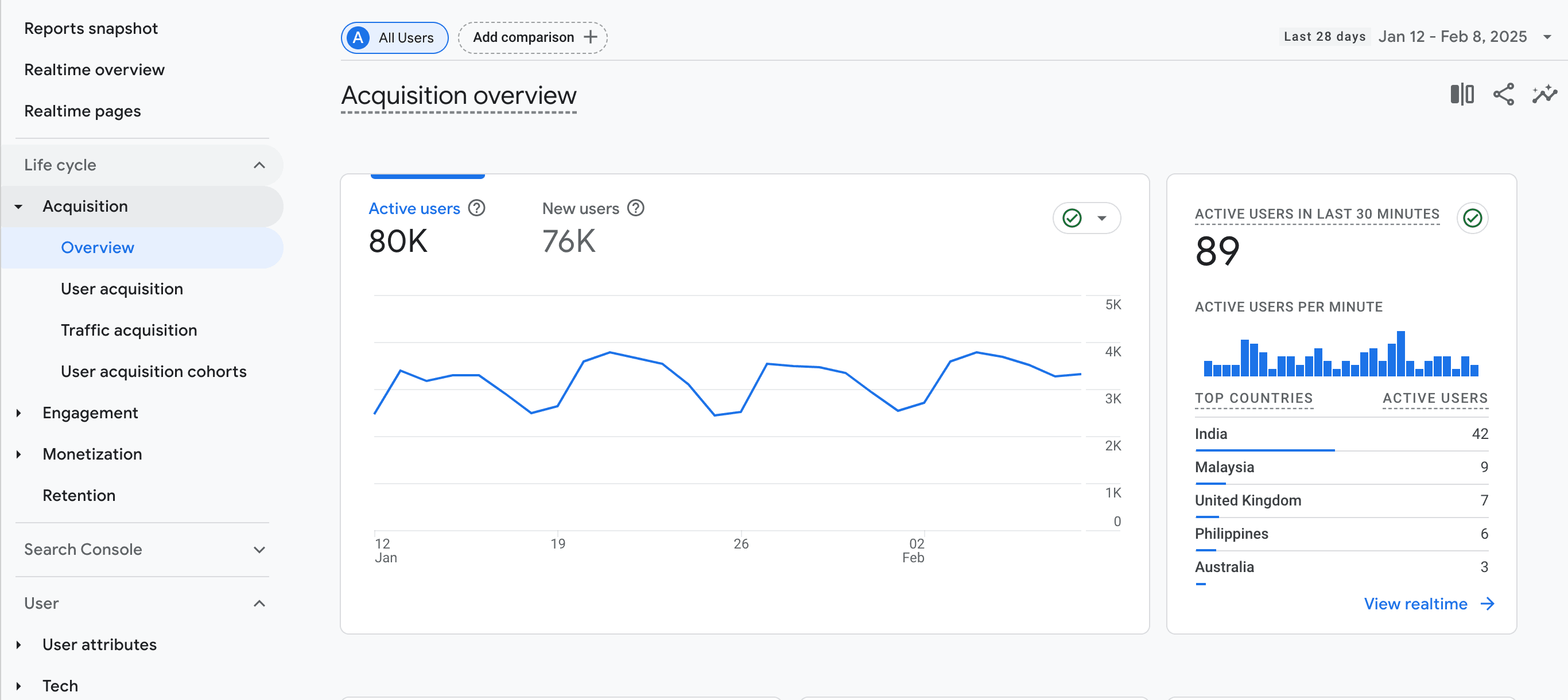Click help icon next to New users

click(x=635, y=208)
